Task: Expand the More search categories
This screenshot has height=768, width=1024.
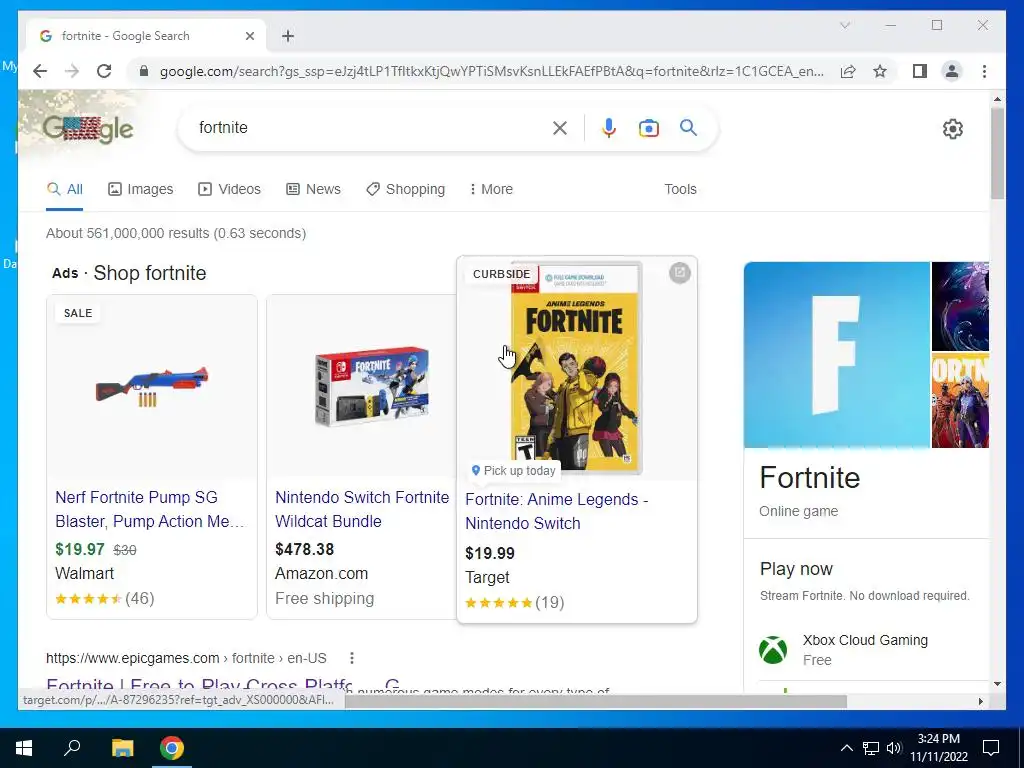Action: pyautogui.click(x=491, y=189)
